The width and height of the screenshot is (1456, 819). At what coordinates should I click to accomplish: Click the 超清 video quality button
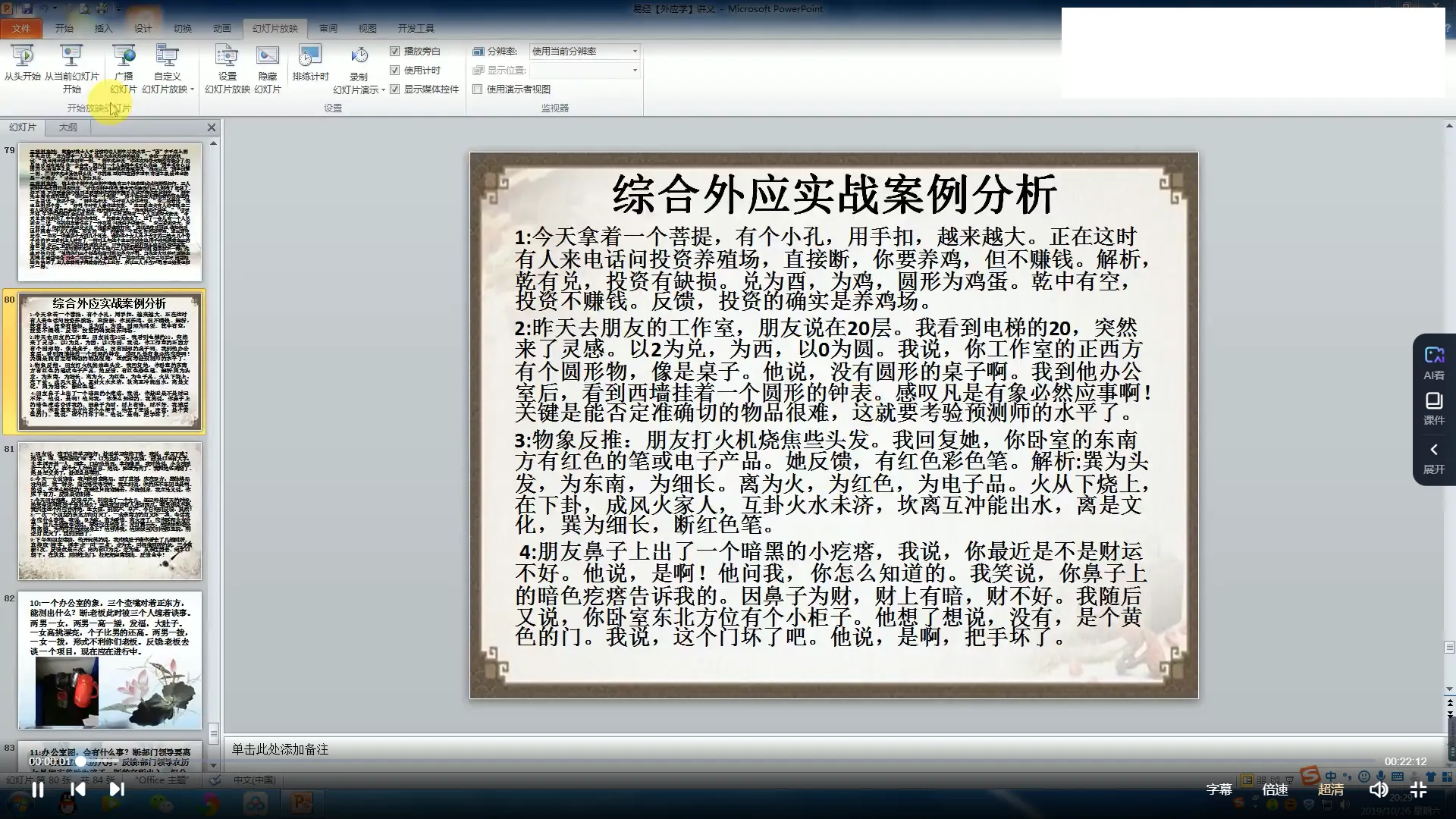pyautogui.click(x=1331, y=789)
